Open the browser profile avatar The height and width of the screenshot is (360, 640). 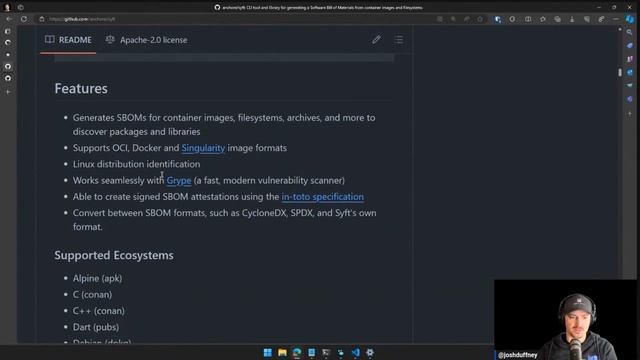[7, 7]
